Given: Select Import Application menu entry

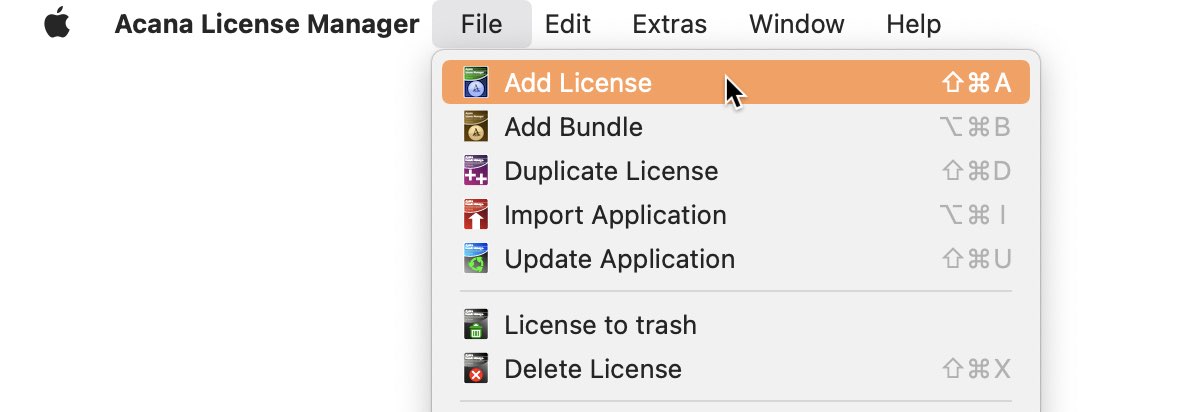Looking at the screenshot, I should [x=736, y=215].
